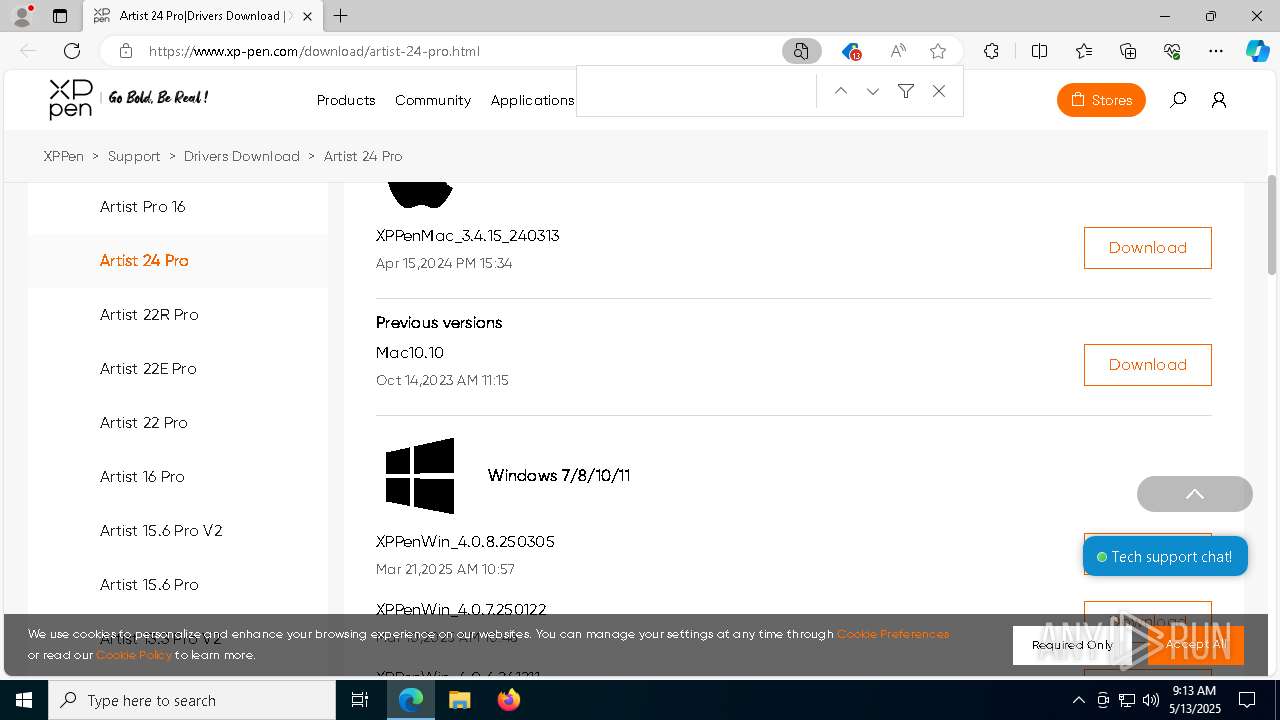Go to XPPen breadcrumb link

[64, 156]
